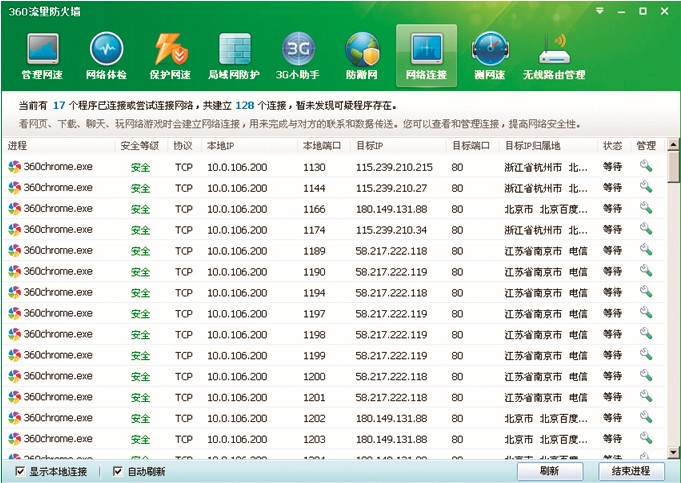Sort by the 本地端口 column header
The width and height of the screenshot is (681, 483).
324,146
